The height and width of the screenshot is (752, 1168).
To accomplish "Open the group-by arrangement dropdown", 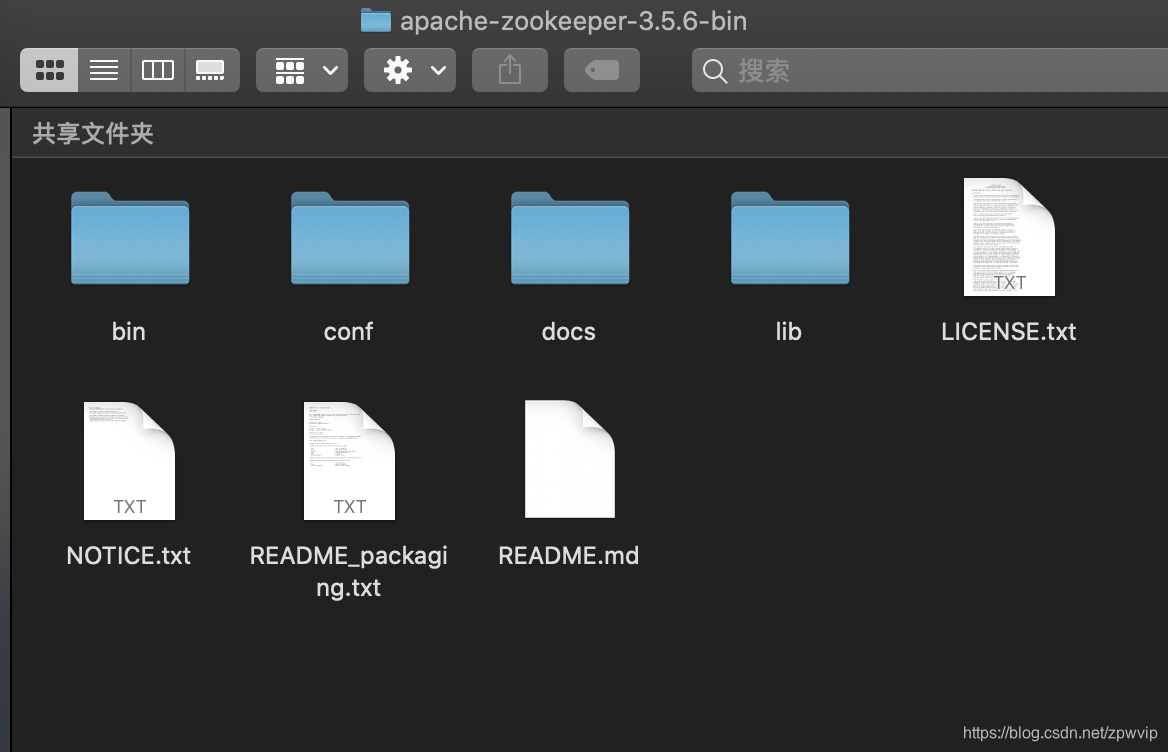I will click(302, 70).
